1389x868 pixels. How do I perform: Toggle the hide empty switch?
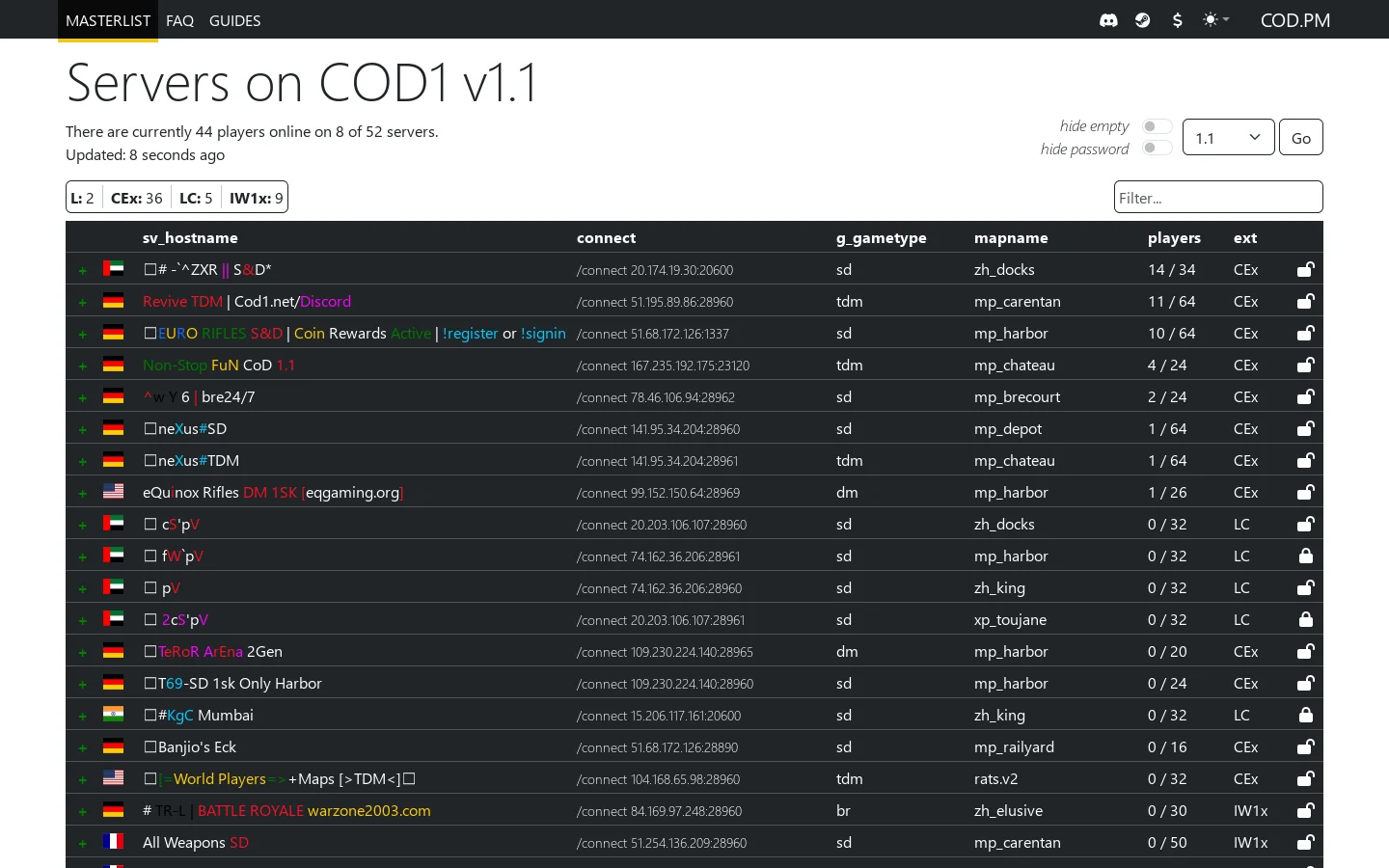[x=1157, y=126]
